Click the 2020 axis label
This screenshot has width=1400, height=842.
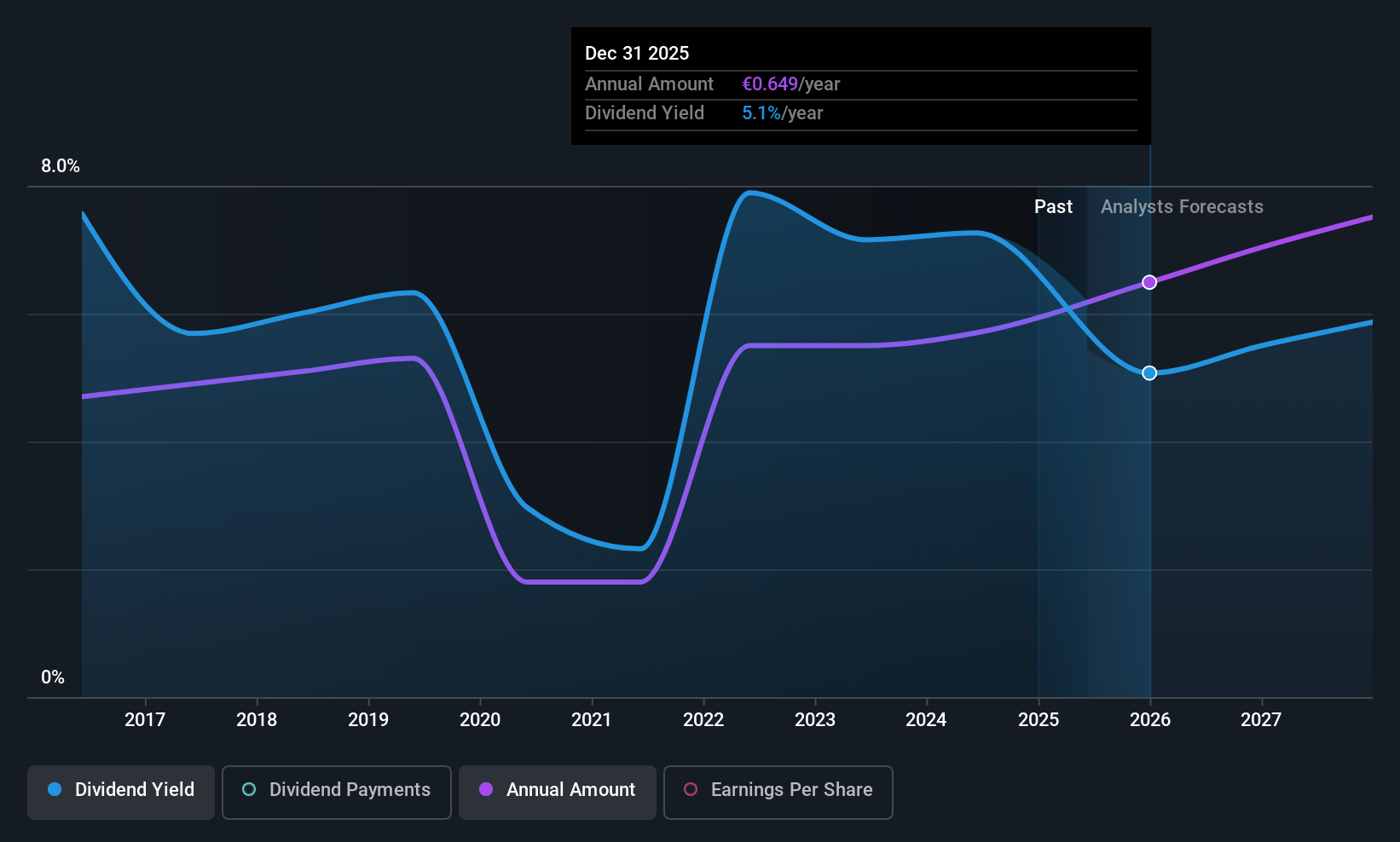[x=480, y=720]
